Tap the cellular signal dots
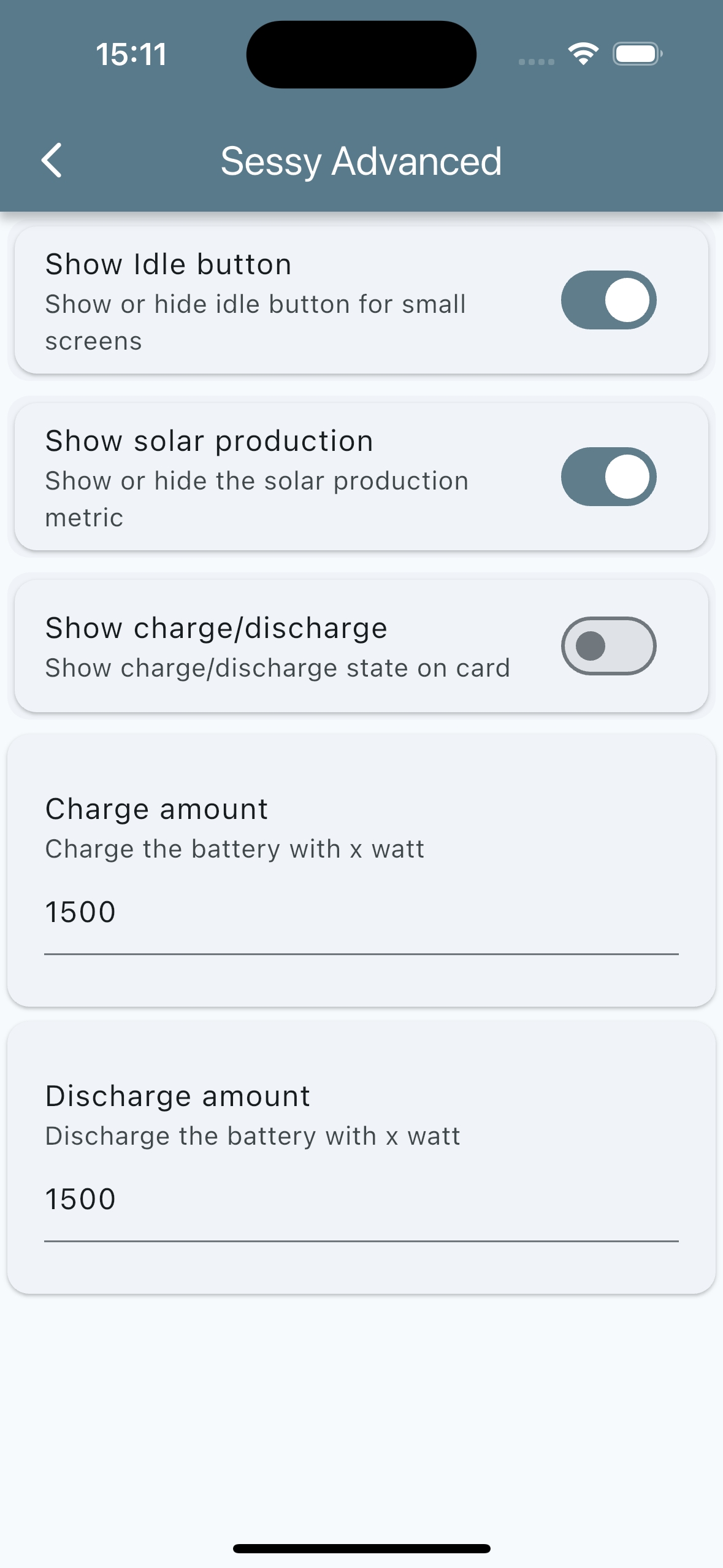 point(536,61)
